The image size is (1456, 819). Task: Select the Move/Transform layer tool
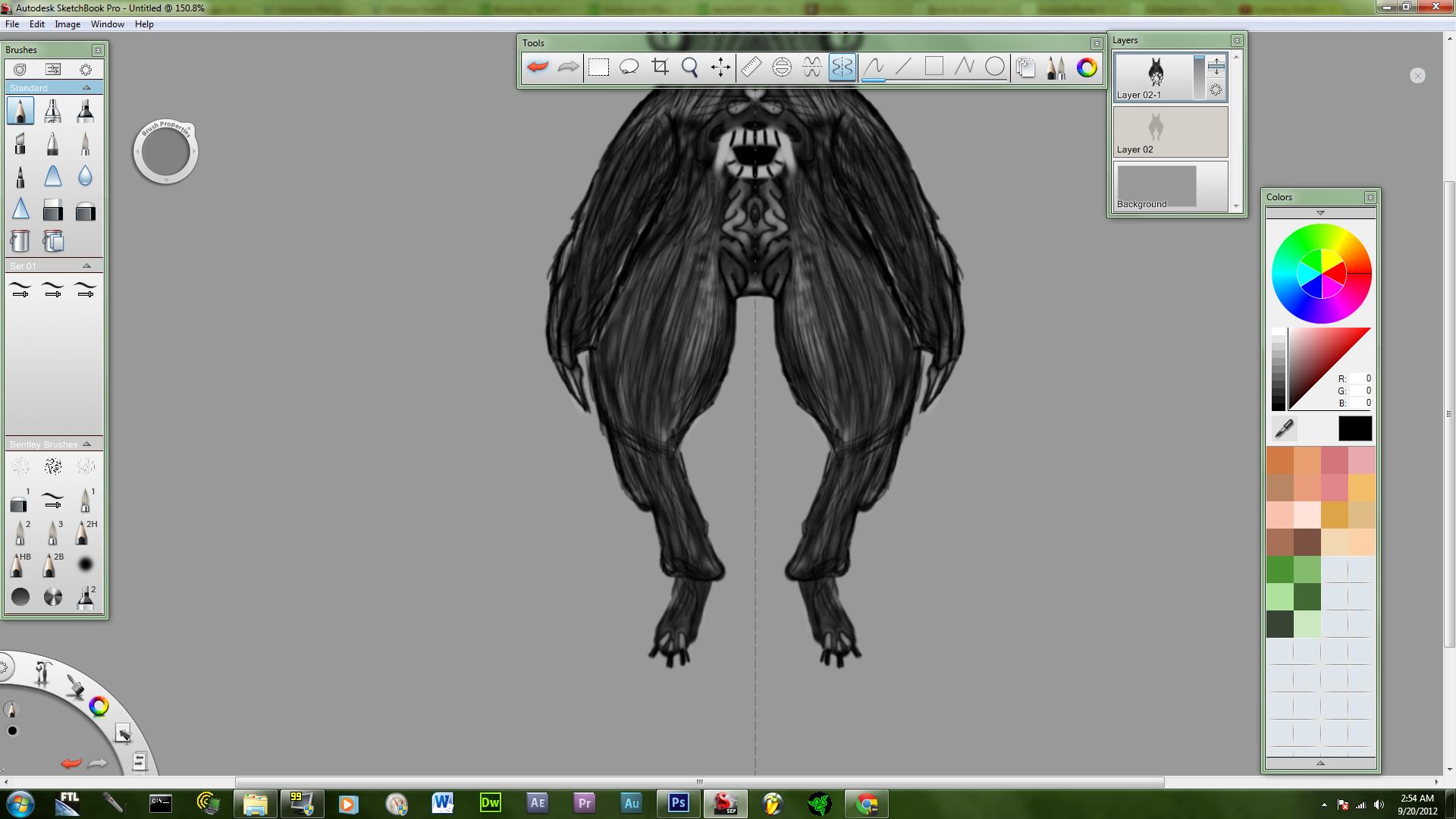point(720,67)
